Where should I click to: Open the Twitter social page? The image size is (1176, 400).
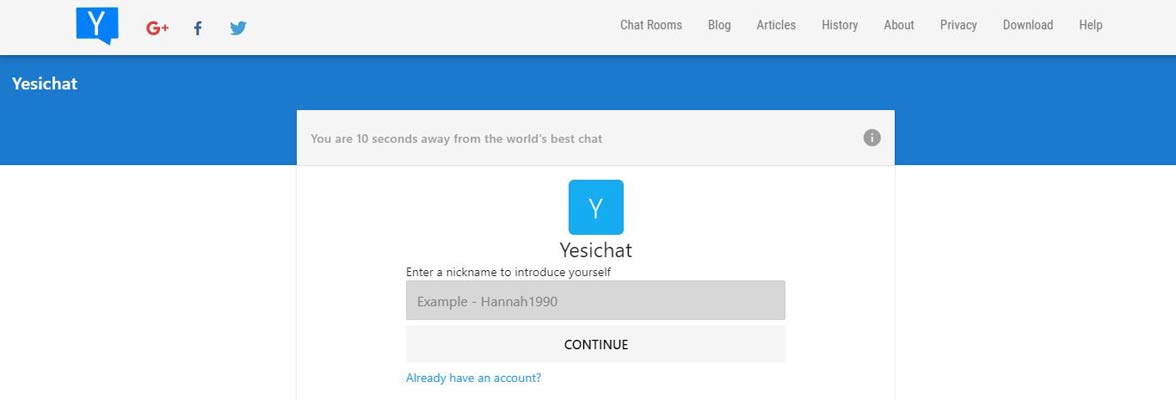pos(238,28)
